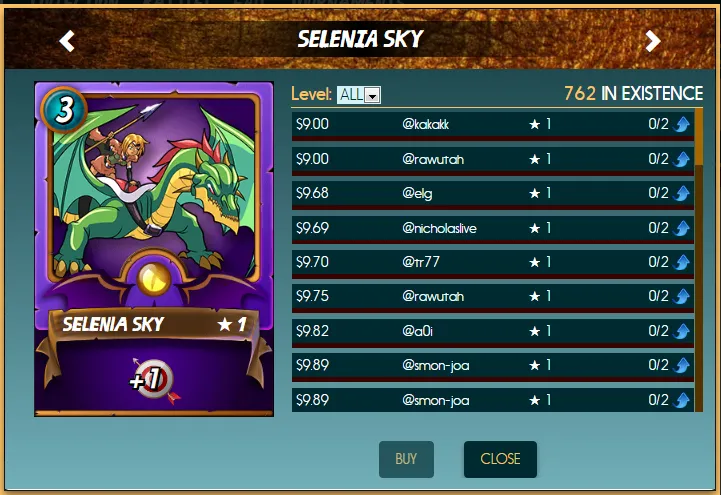Click the mana cost 3 badge on card
The image size is (721, 495).
click(x=64, y=110)
